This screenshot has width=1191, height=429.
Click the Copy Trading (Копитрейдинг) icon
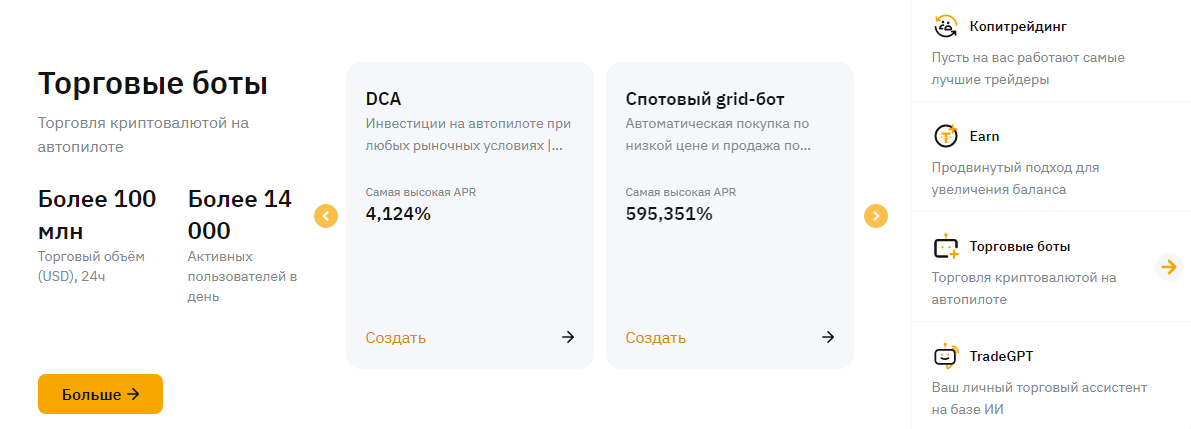click(945, 26)
